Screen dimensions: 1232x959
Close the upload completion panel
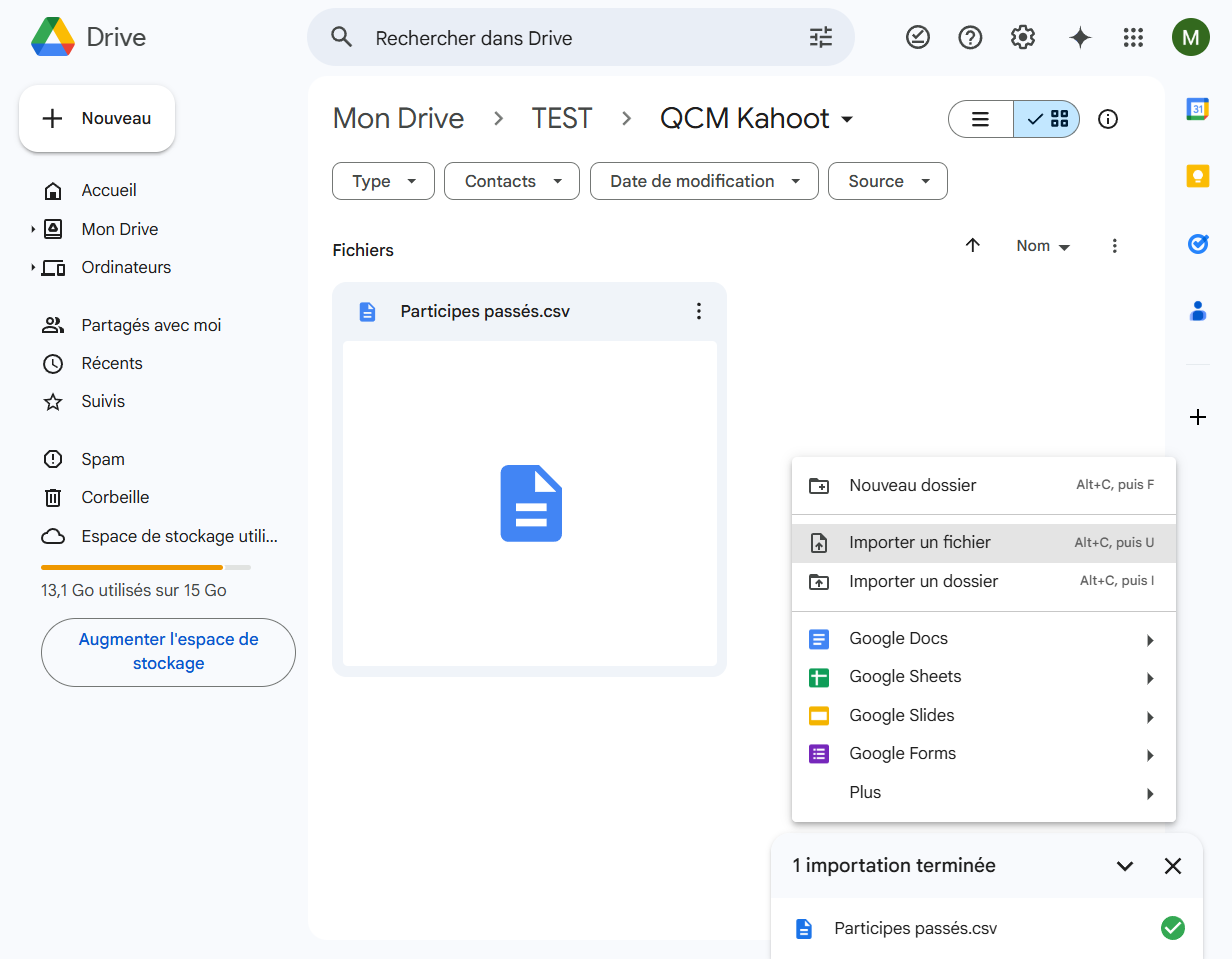point(1173,866)
